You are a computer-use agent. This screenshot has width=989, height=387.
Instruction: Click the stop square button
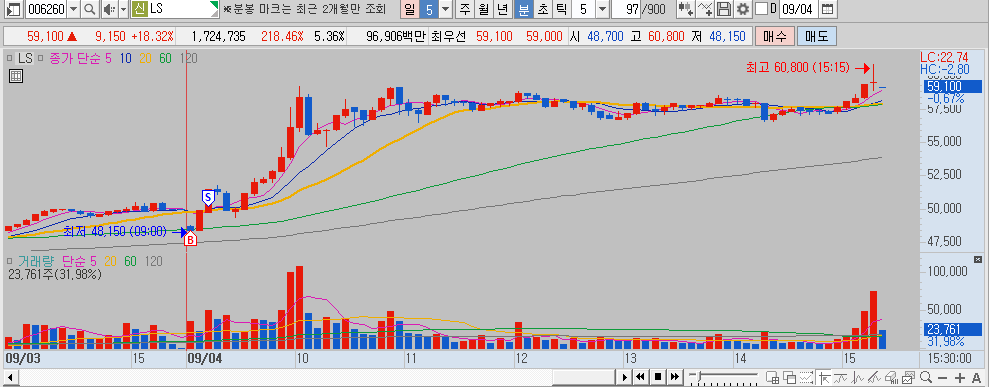coord(658,377)
